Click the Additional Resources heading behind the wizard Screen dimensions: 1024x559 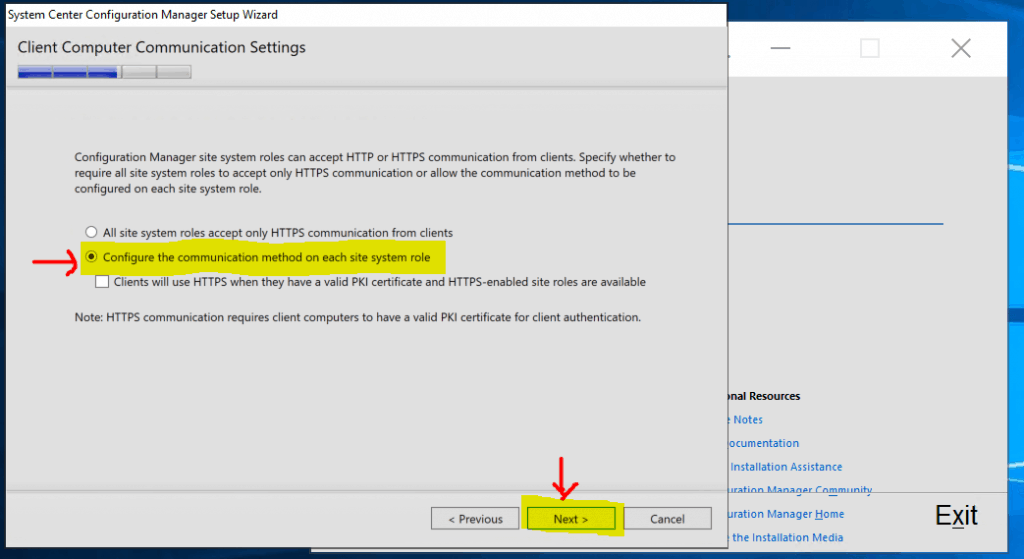point(764,396)
